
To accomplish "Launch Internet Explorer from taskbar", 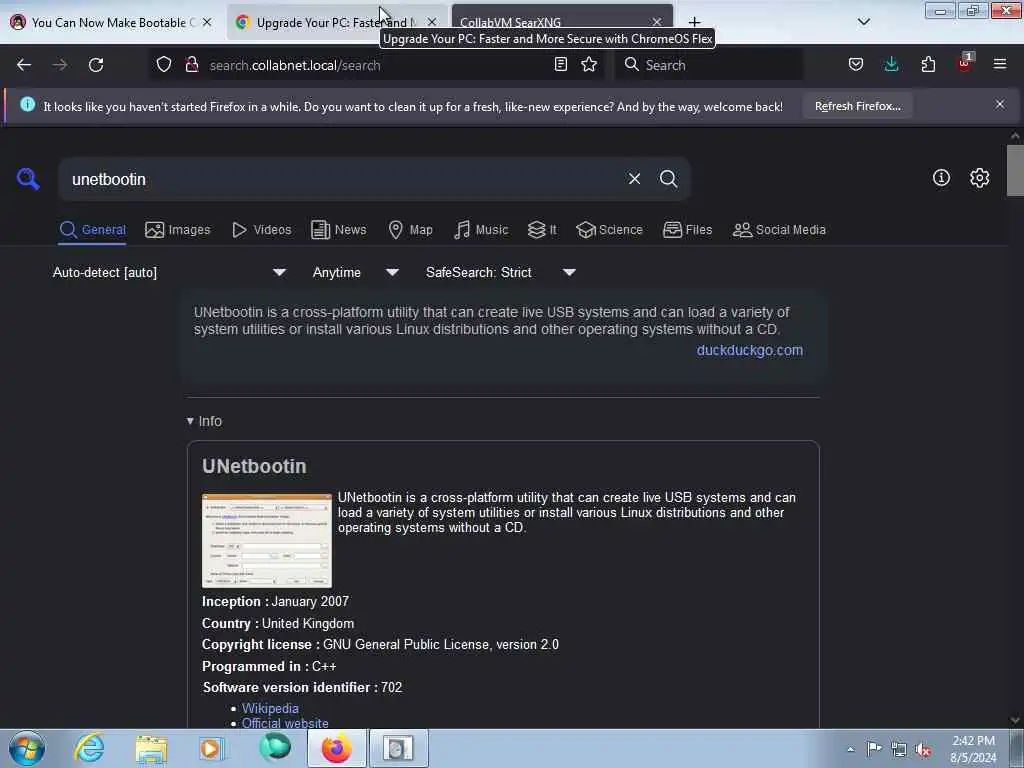I will pos(89,748).
